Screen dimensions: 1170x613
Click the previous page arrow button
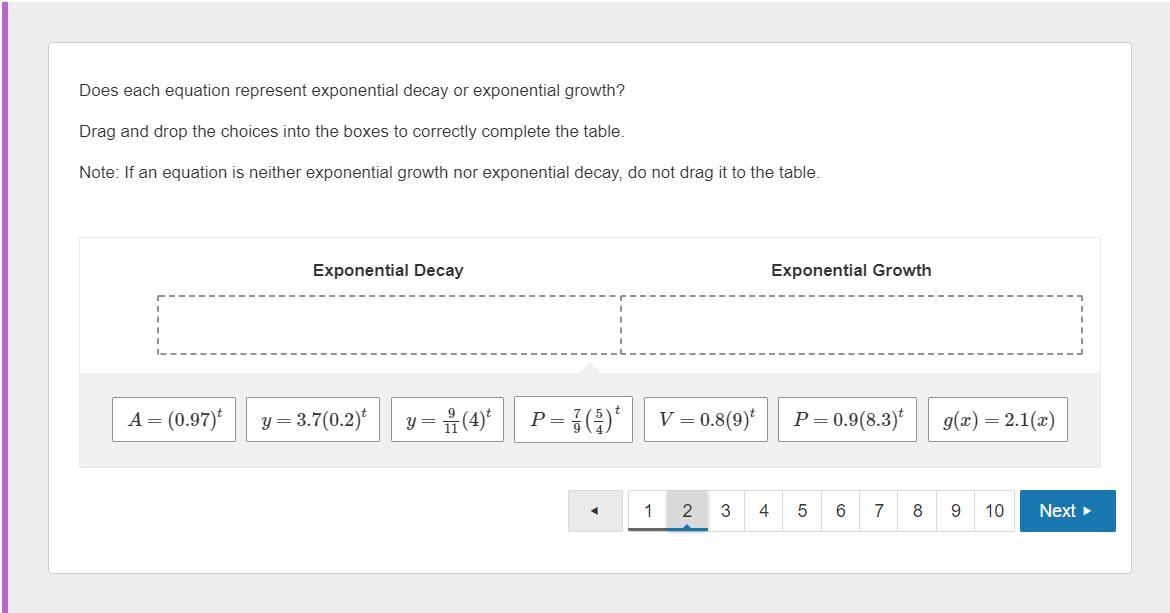595,511
